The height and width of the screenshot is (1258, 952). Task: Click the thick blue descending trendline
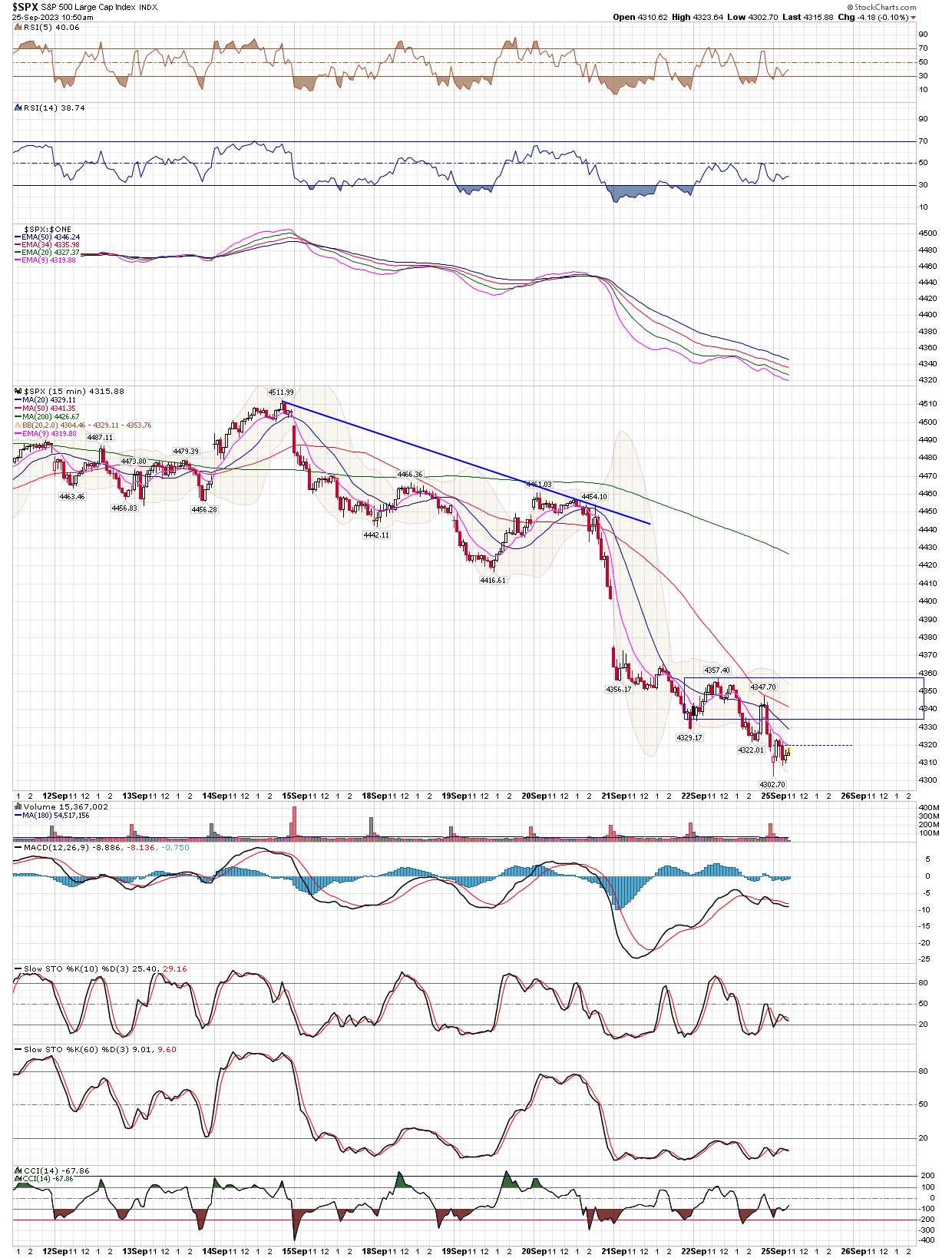[x=467, y=463]
